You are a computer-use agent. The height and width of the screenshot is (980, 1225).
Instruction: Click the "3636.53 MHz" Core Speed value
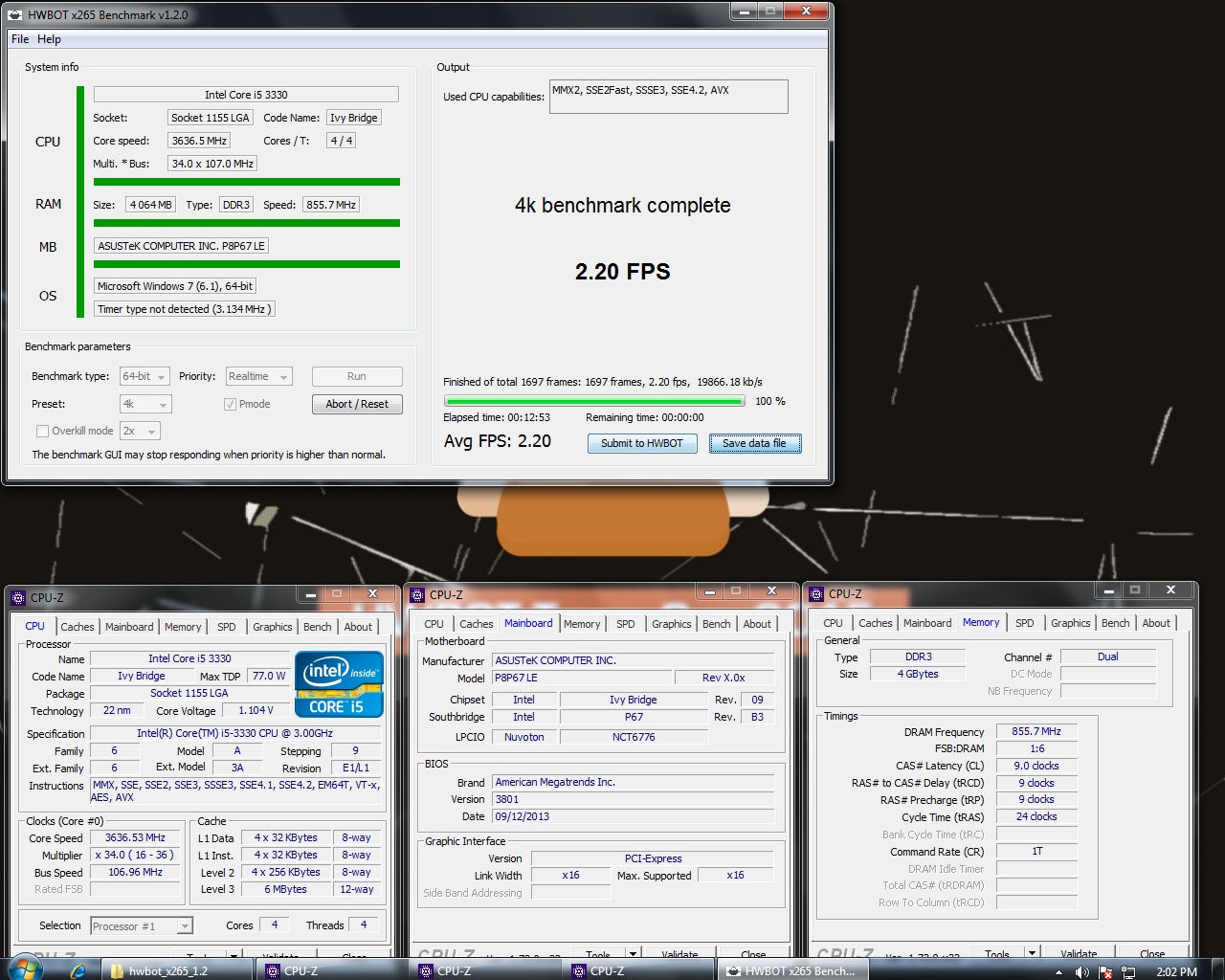[x=136, y=837]
